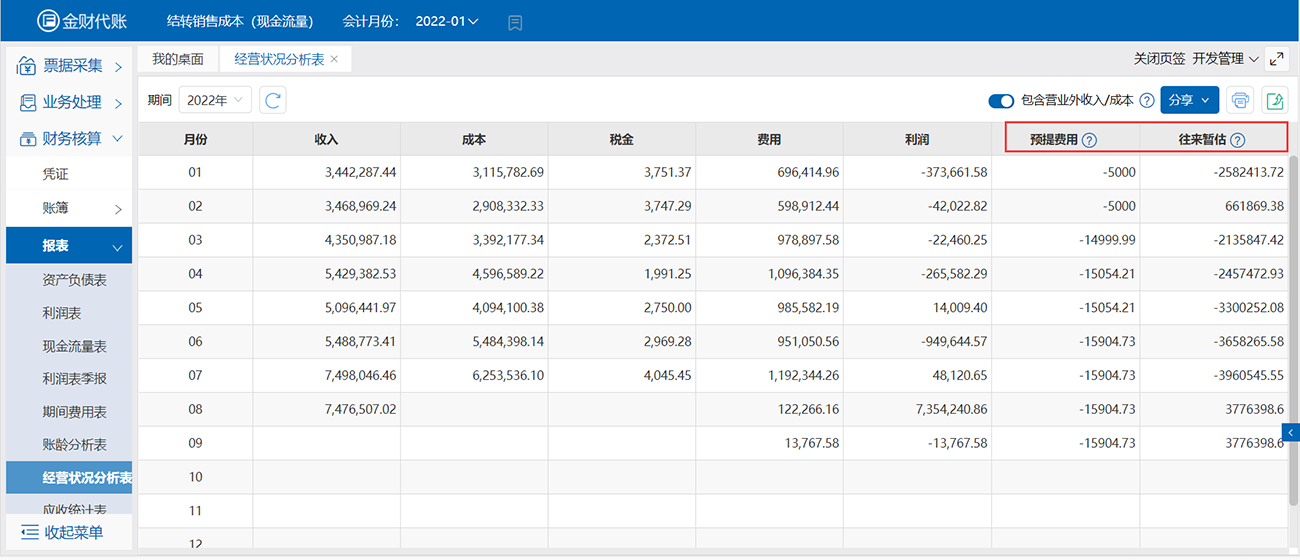Viewport: 1300px width, 560px height.
Task: Open the accounting month 2022-01 dropdown
Action: (446, 21)
